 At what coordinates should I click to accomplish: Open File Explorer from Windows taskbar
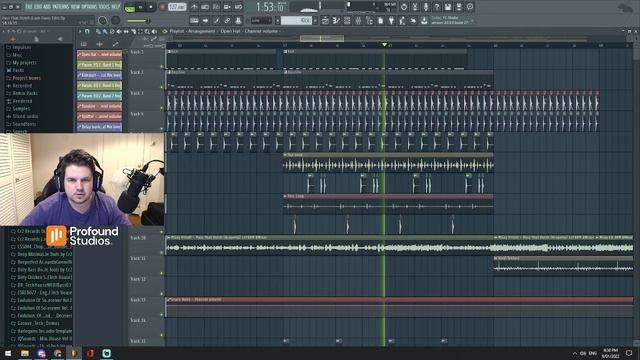[25, 353]
